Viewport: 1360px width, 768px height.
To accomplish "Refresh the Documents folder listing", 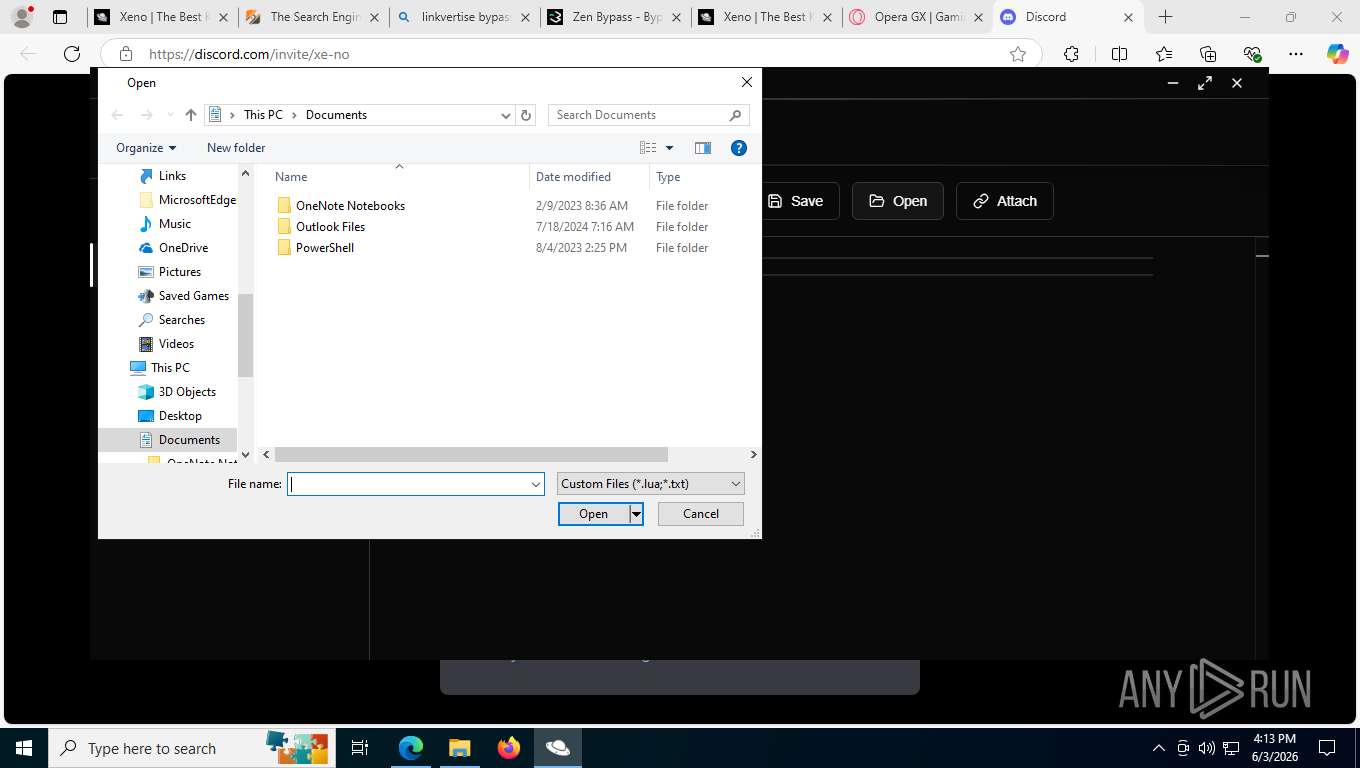I will pyautogui.click(x=526, y=115).
